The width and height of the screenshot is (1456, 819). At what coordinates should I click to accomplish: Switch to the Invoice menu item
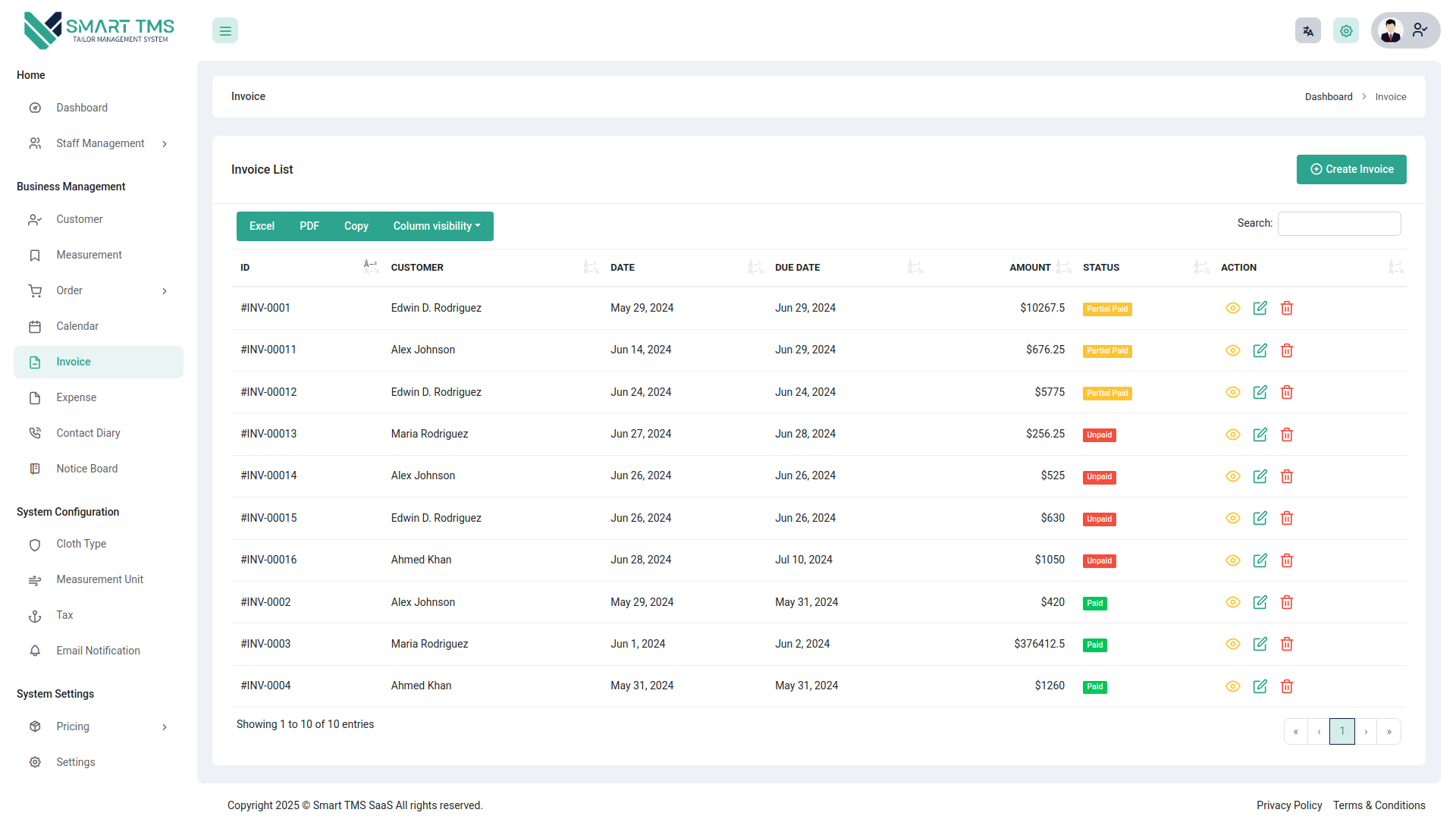pyautogui.click(x=73, y=362)
